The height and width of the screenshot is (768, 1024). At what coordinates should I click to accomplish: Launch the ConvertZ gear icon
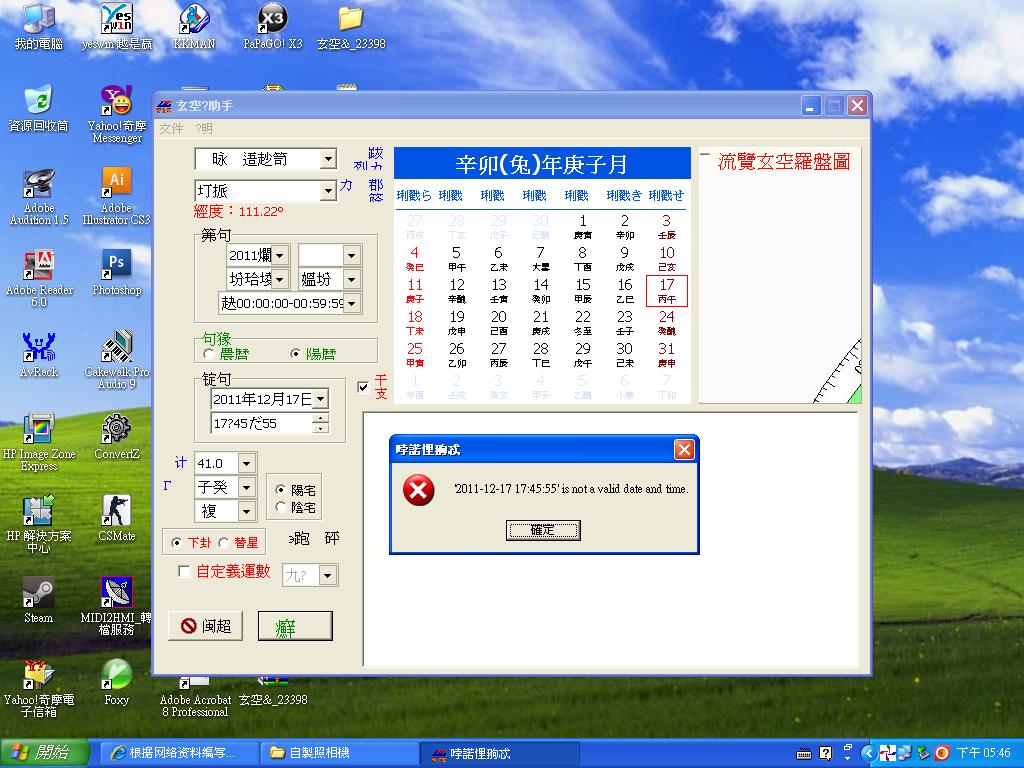click(117, 436)
